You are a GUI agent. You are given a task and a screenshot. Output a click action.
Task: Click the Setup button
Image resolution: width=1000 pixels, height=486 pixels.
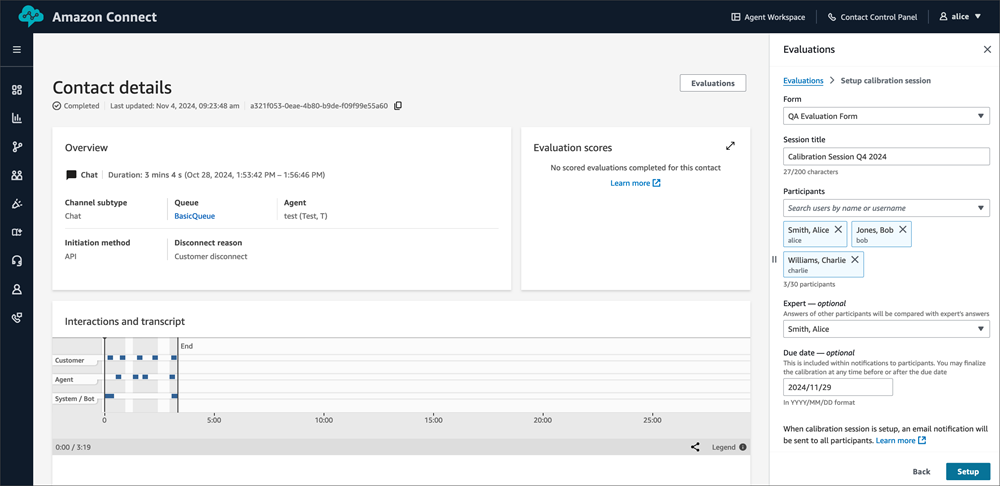pos(967,471)
